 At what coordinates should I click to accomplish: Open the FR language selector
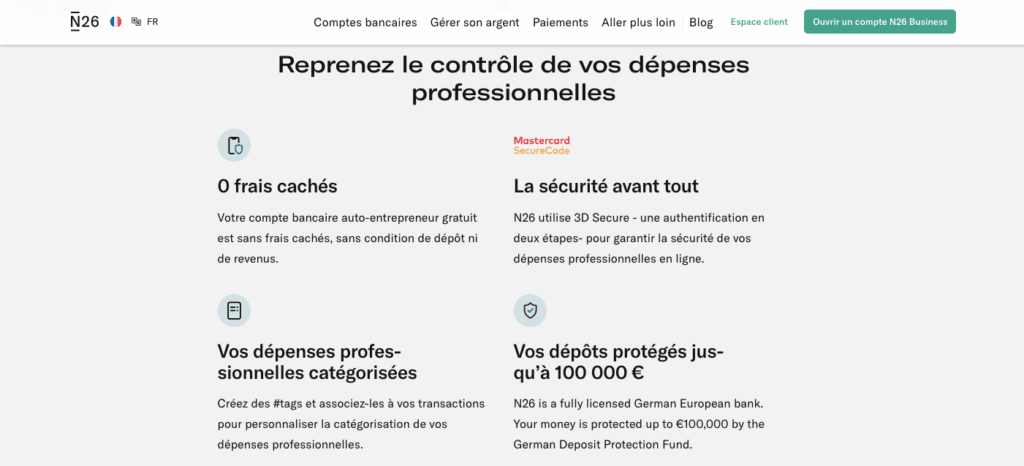152,22
